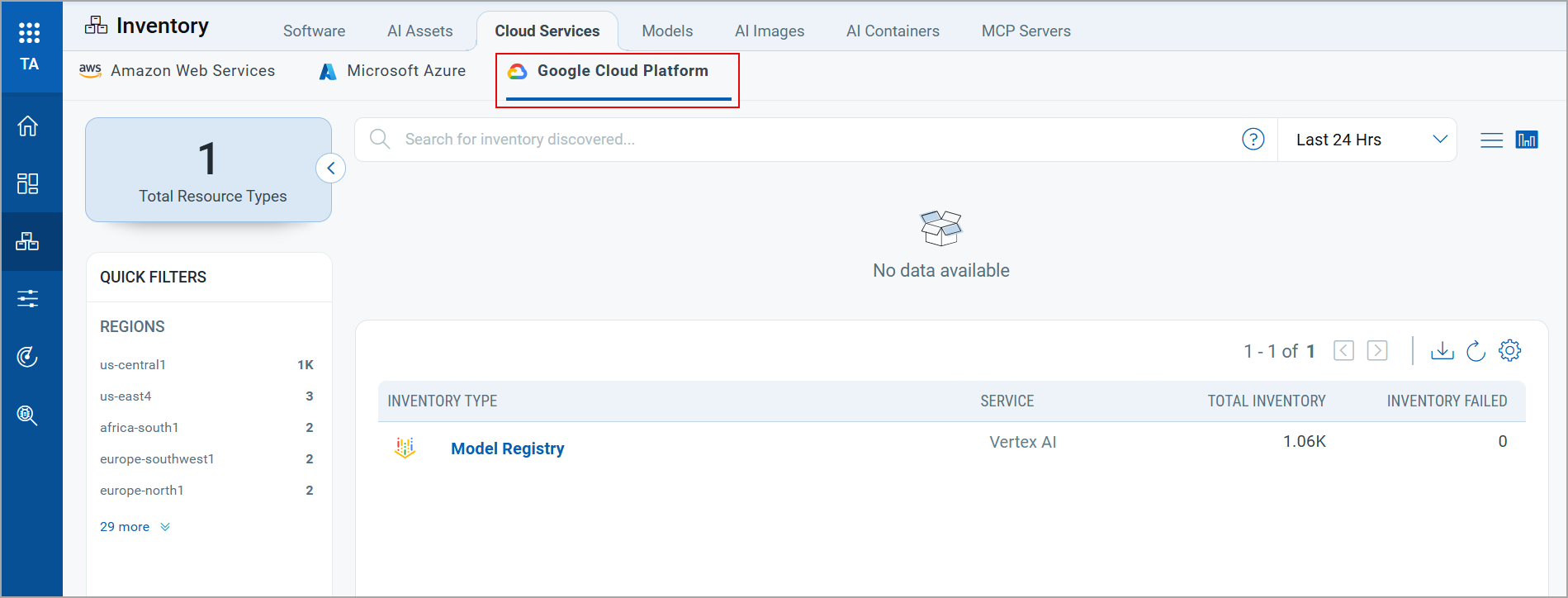The image size is (1568, 598).
Task: Go to Home via sidebar house icon
Action: pos(28,126)
